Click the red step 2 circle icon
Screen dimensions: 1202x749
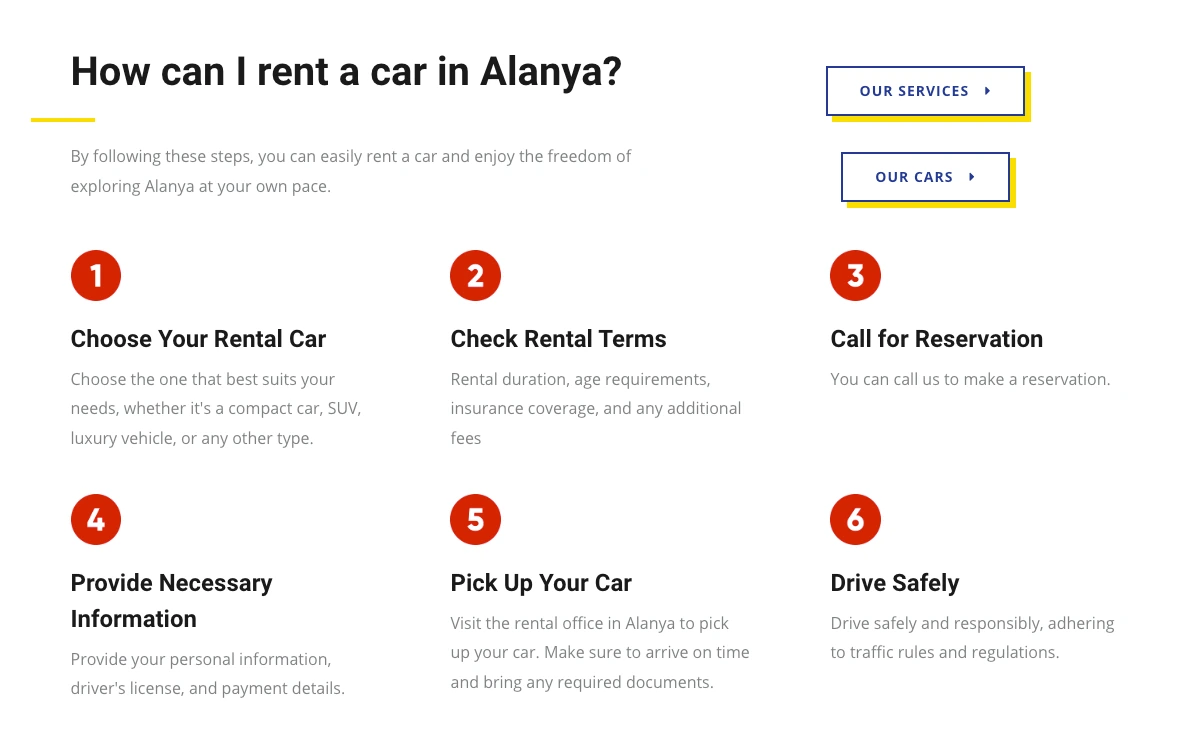tap(476, 275)
